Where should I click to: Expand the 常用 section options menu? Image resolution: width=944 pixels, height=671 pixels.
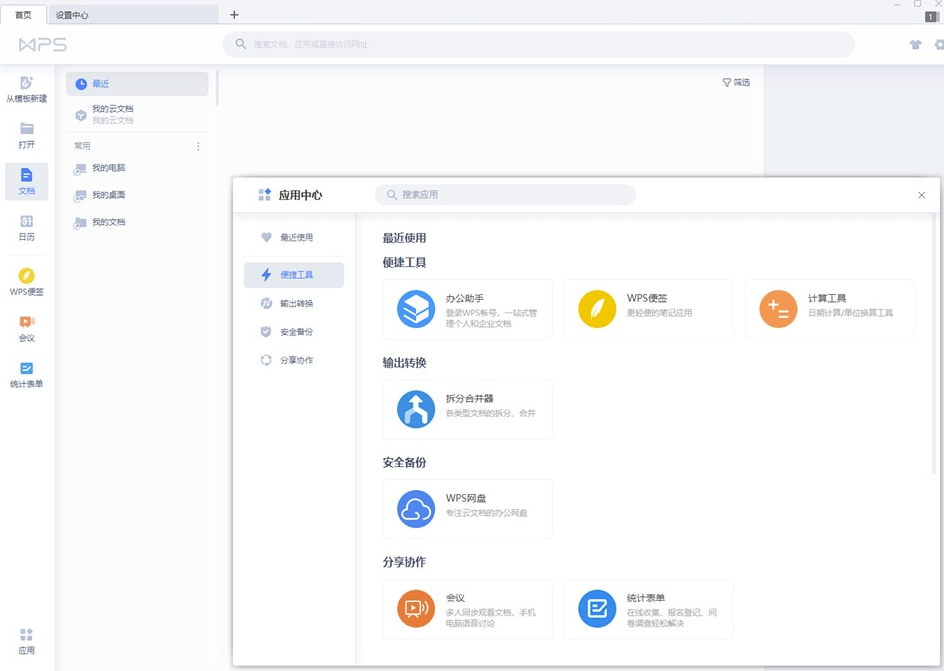tap(198, 145)
